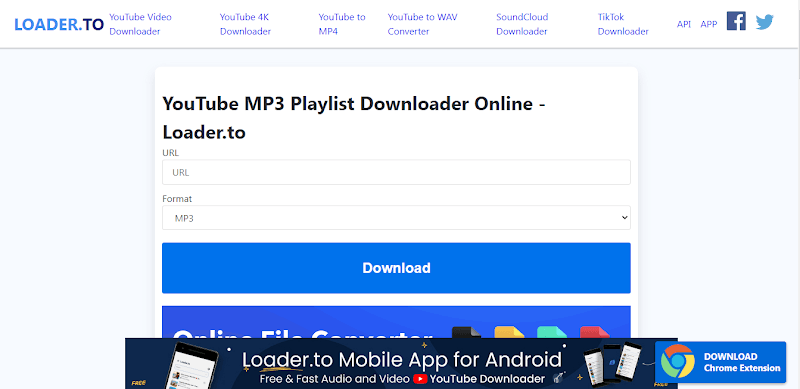Viewport: 800px width, 389px height.
Task: Open Loader.to Mobile App for Android banner
Action: coord(401,363)
